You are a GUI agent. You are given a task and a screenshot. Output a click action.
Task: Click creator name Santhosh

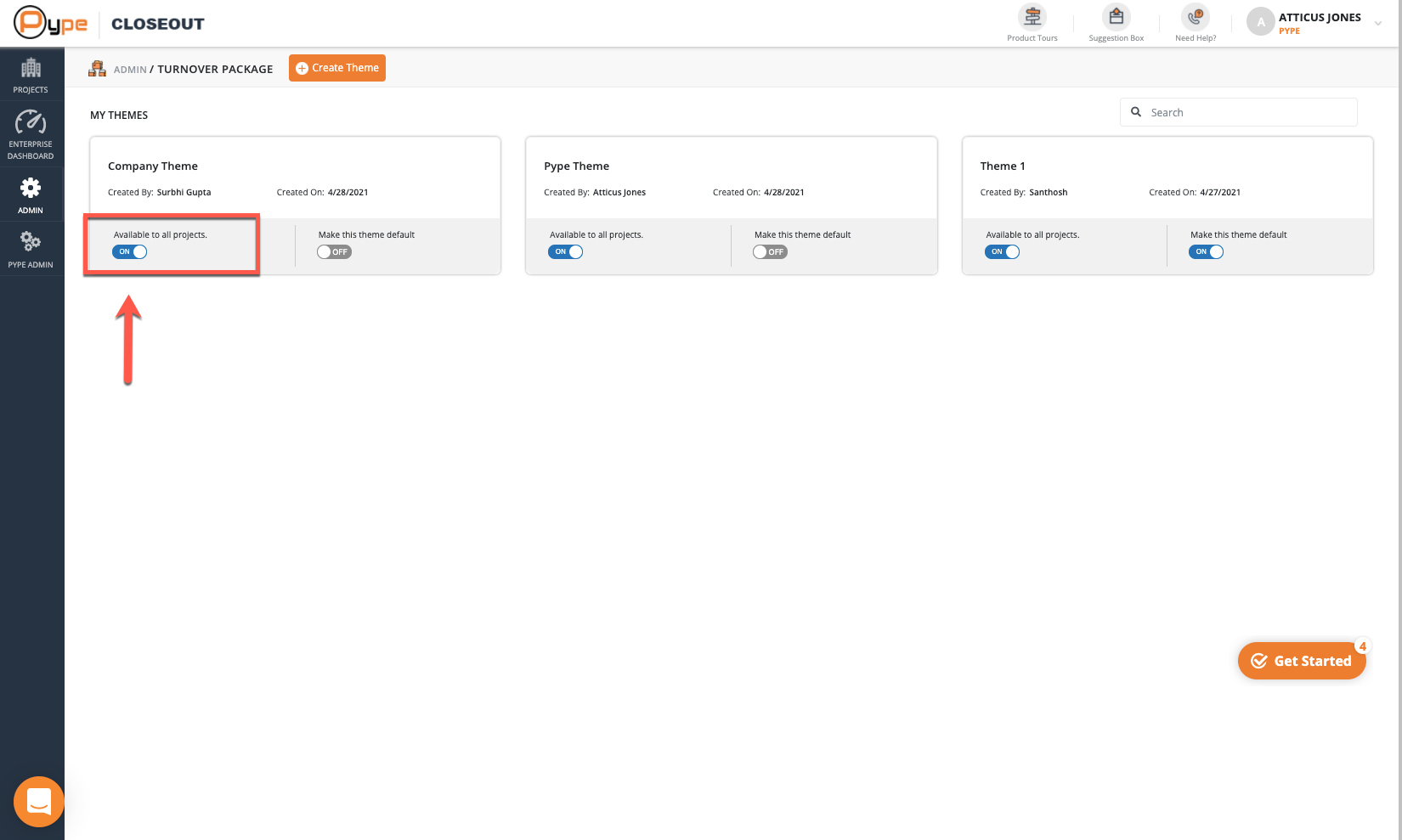[1049, 193]
